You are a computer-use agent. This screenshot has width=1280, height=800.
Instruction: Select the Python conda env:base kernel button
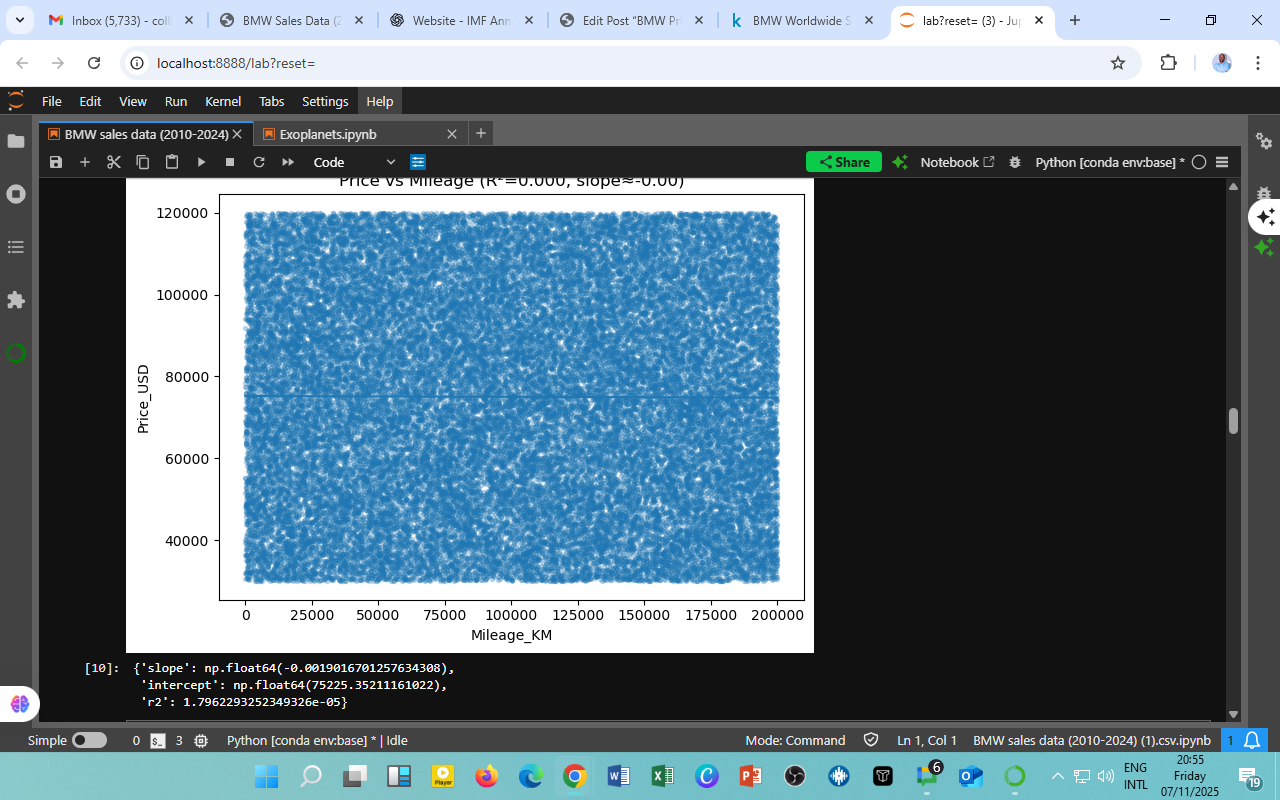(x=1109, y=162)
